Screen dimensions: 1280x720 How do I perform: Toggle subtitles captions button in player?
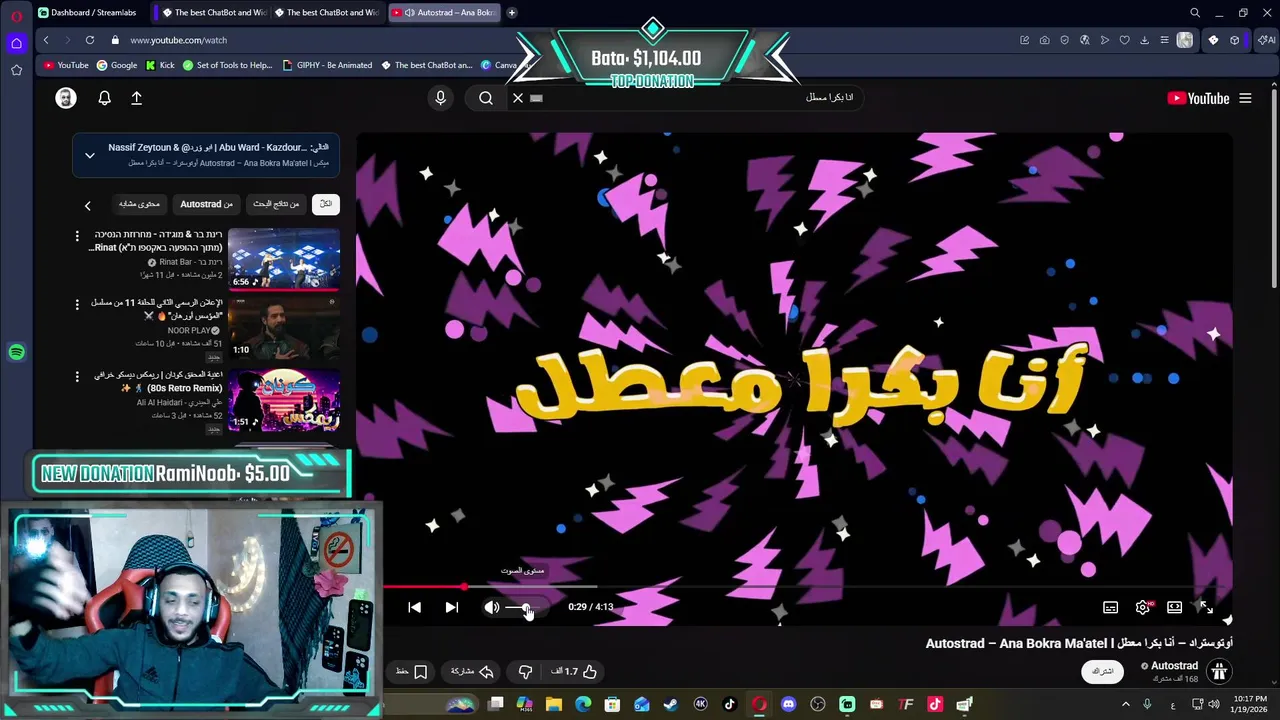[x=1110, y=607]
